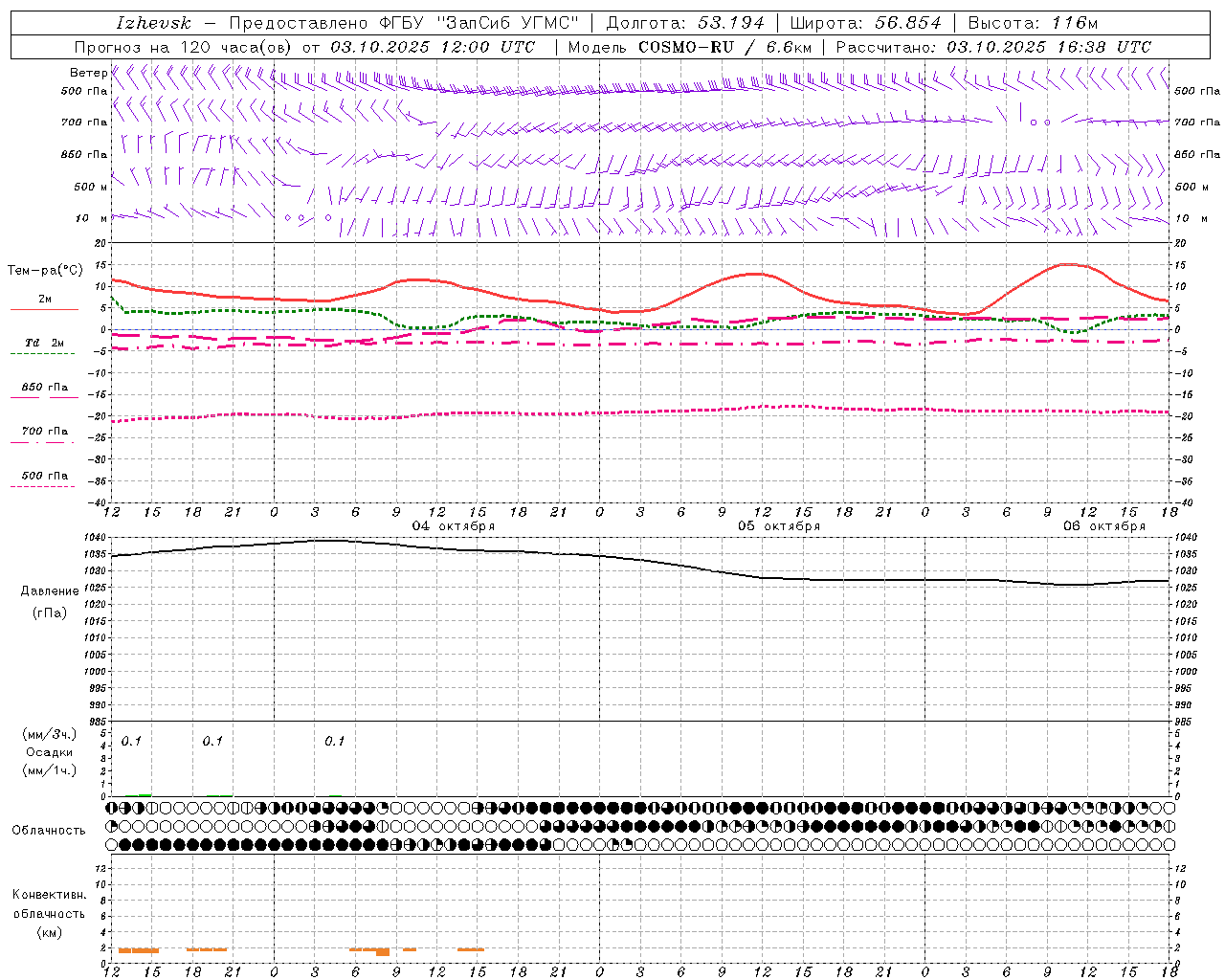The width and height of the screenshot is (1225, 980).
Task: Click the thickest orange convective cloud block
Action: click(x=383, y=952)
